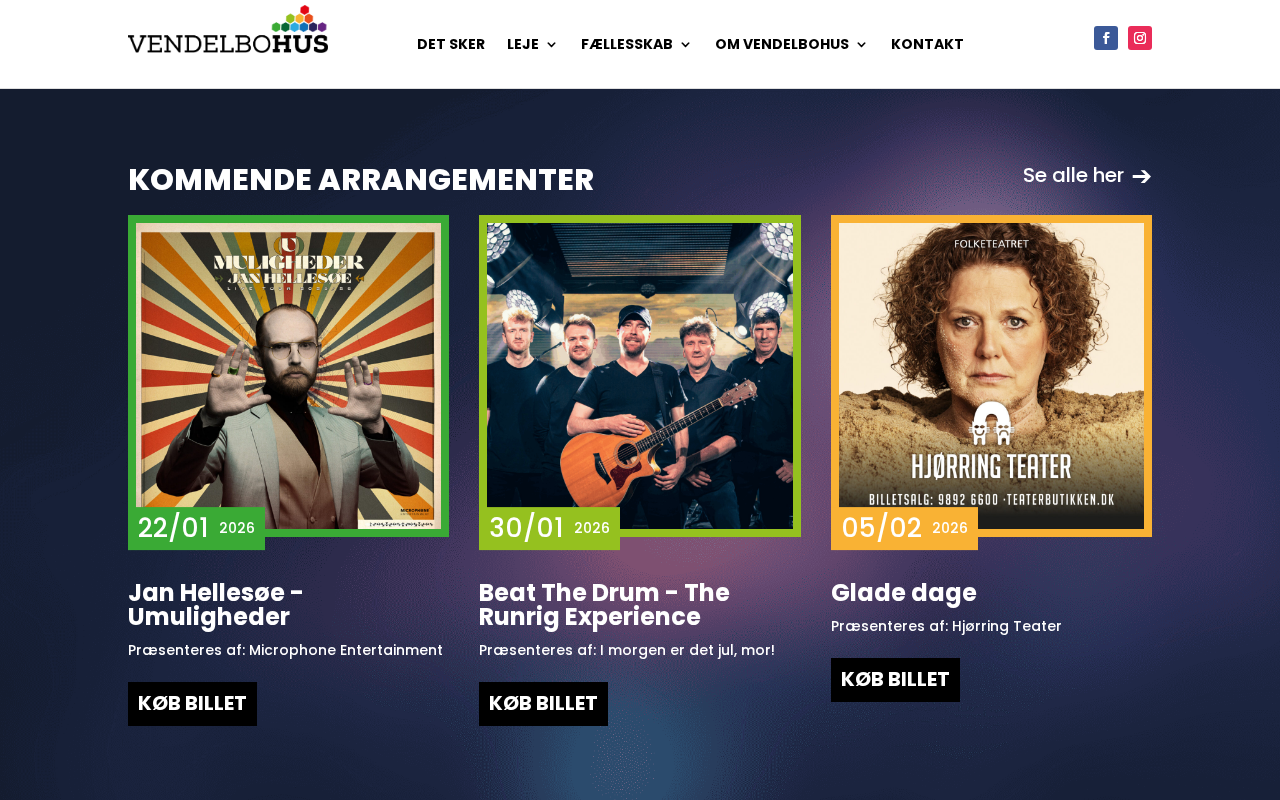Click the Glade dage event title

point(904,593)
